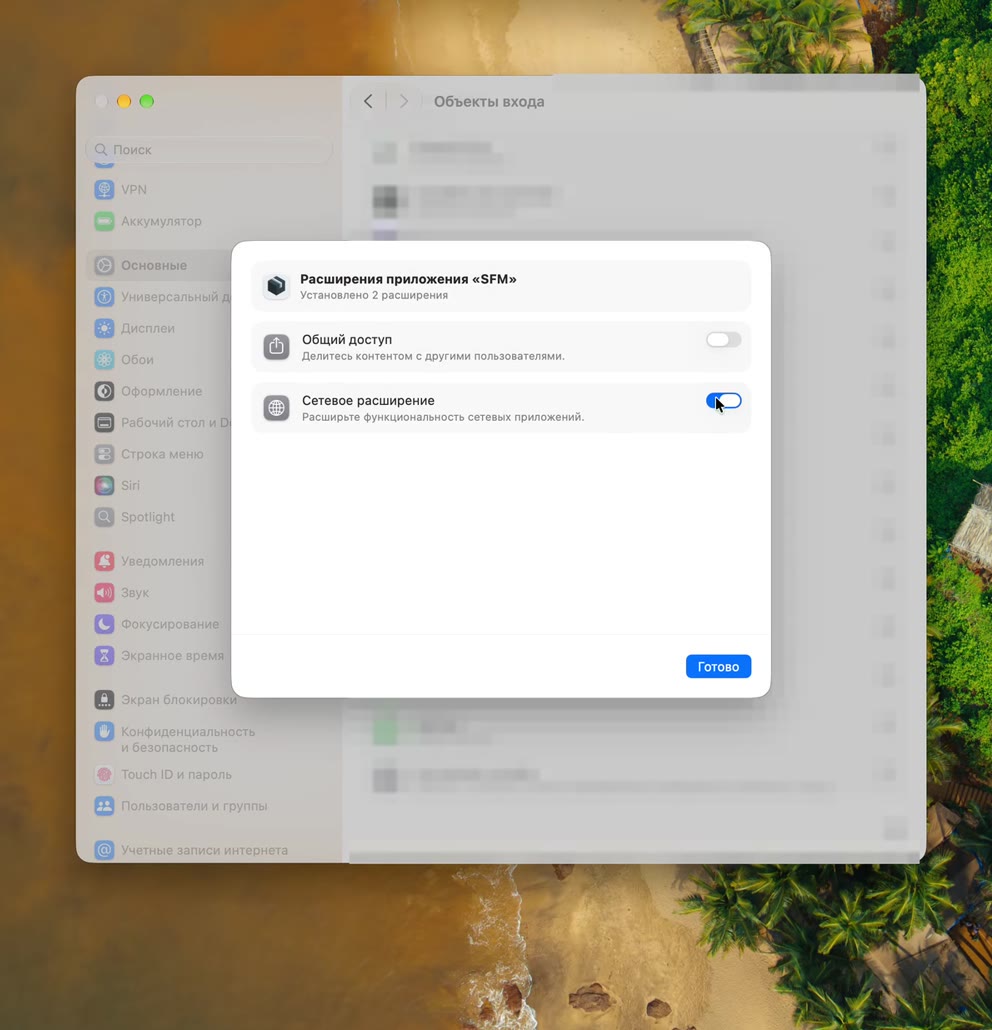Click the Поиск search field
992x1030 pixels.
pyautogui.click(x=209, y=150)
